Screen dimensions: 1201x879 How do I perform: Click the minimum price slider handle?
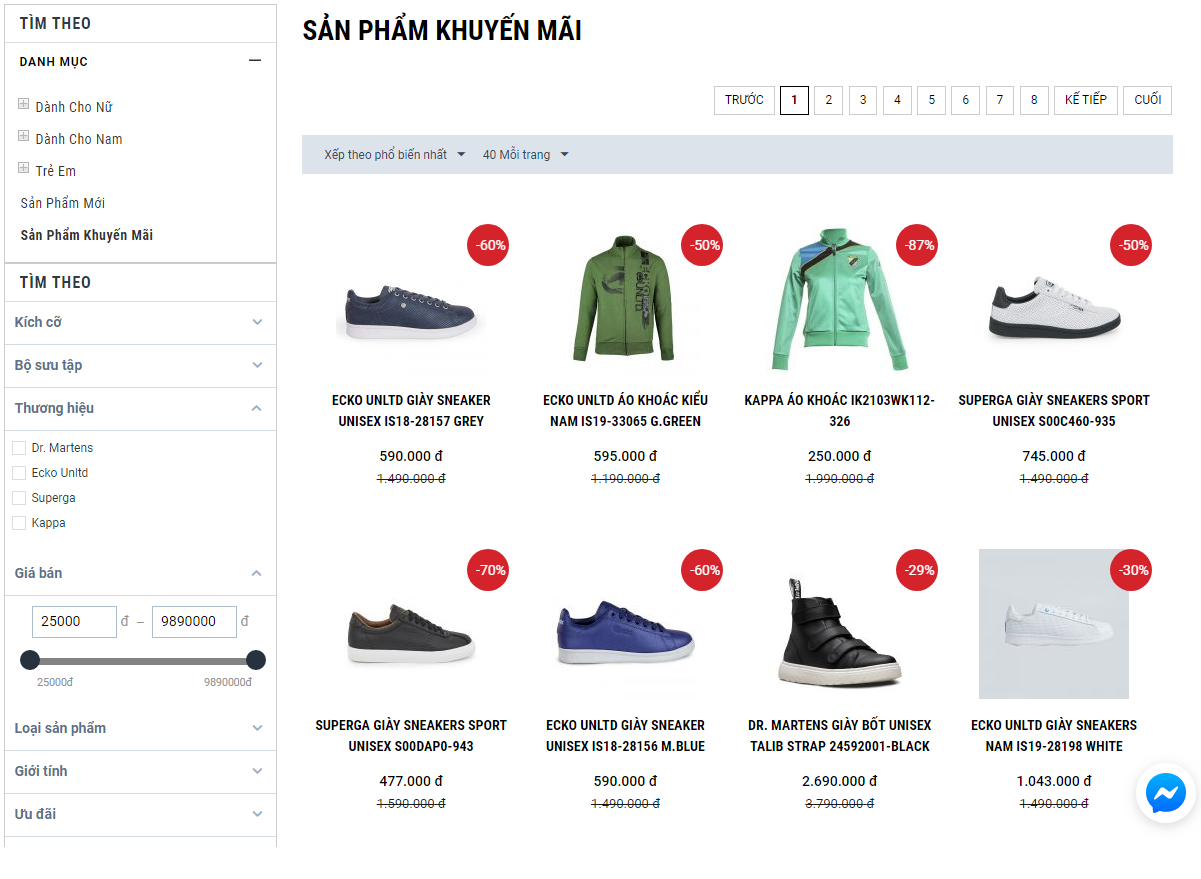(x=30, y=660)
